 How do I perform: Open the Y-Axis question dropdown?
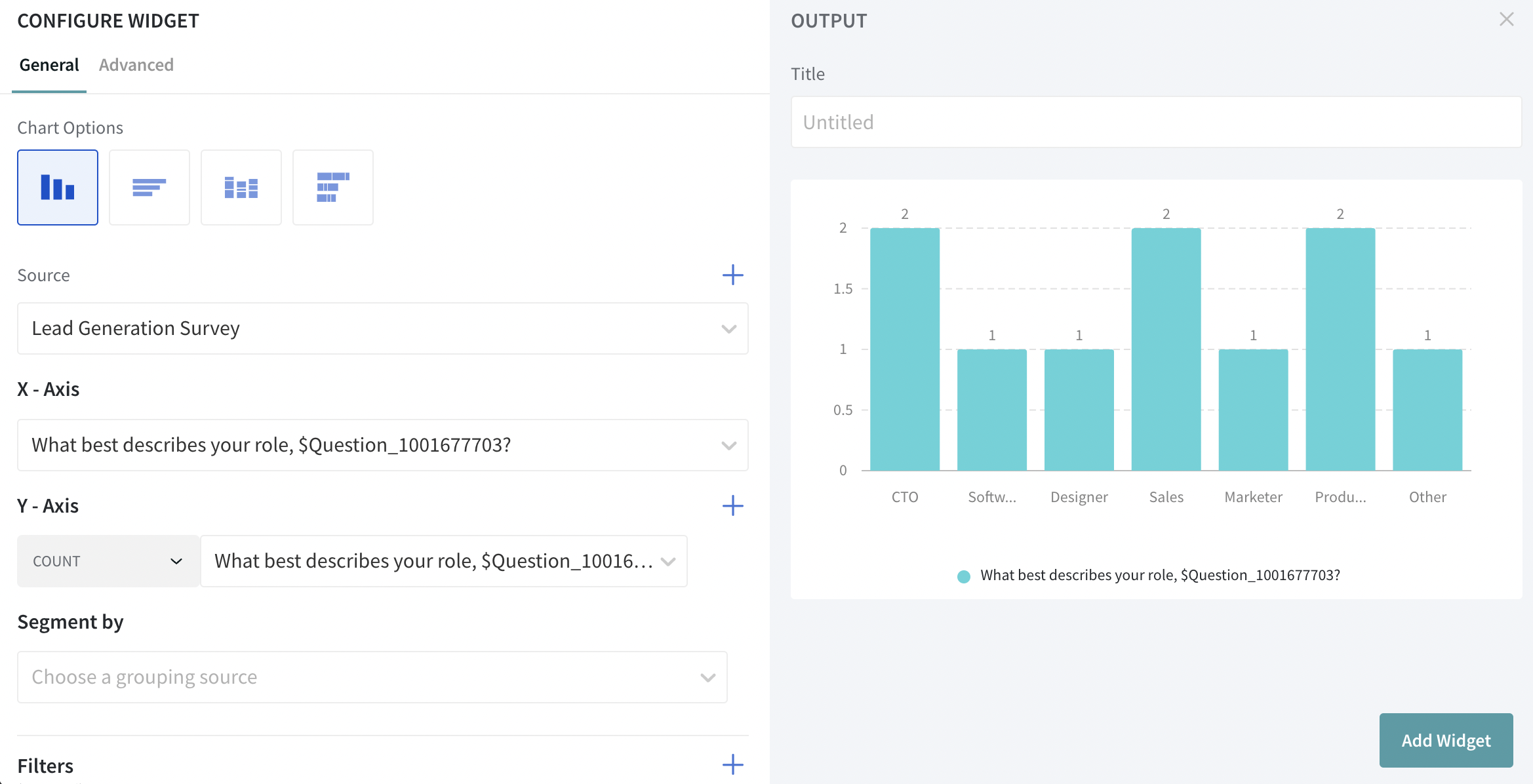tap(444, 561)
